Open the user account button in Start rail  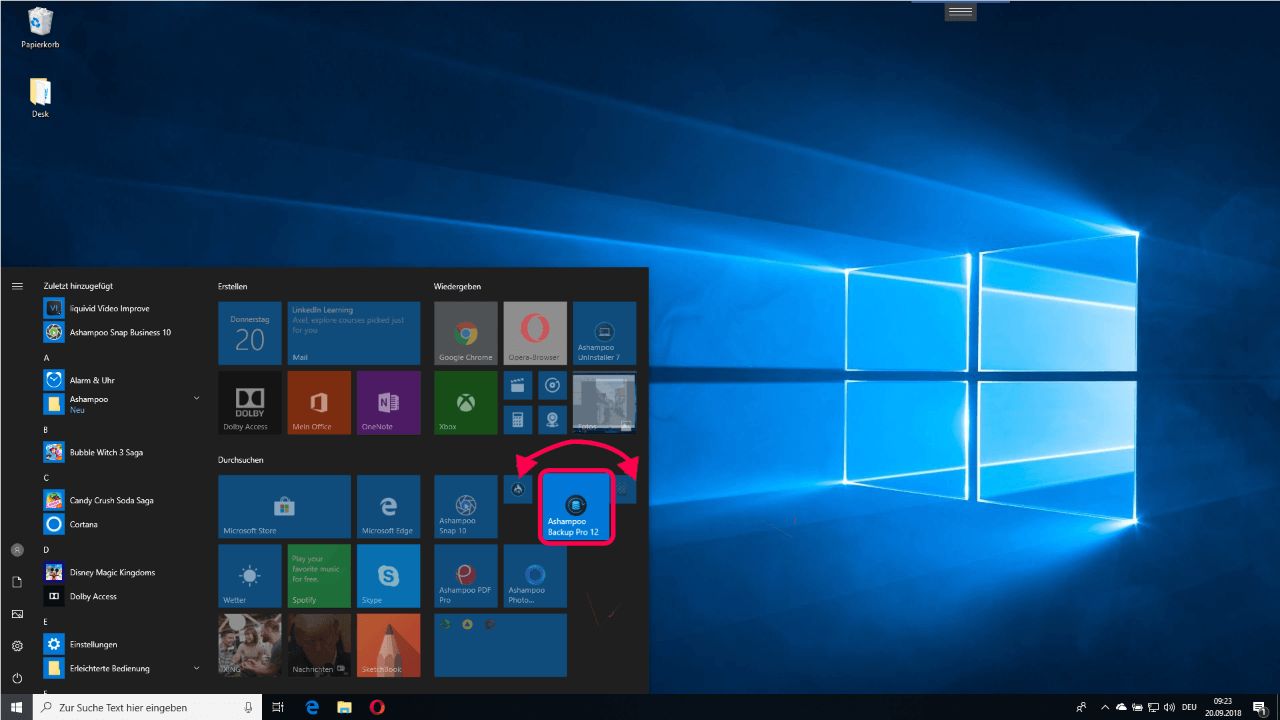(x=17, y=550)
